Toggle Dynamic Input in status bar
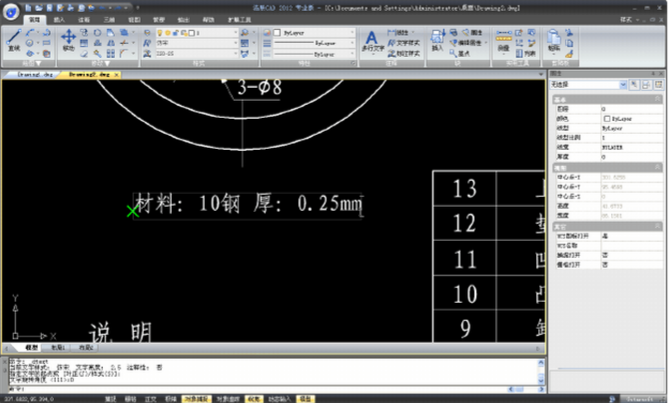This screenshot has height=403, width=670. click(279, 399)
